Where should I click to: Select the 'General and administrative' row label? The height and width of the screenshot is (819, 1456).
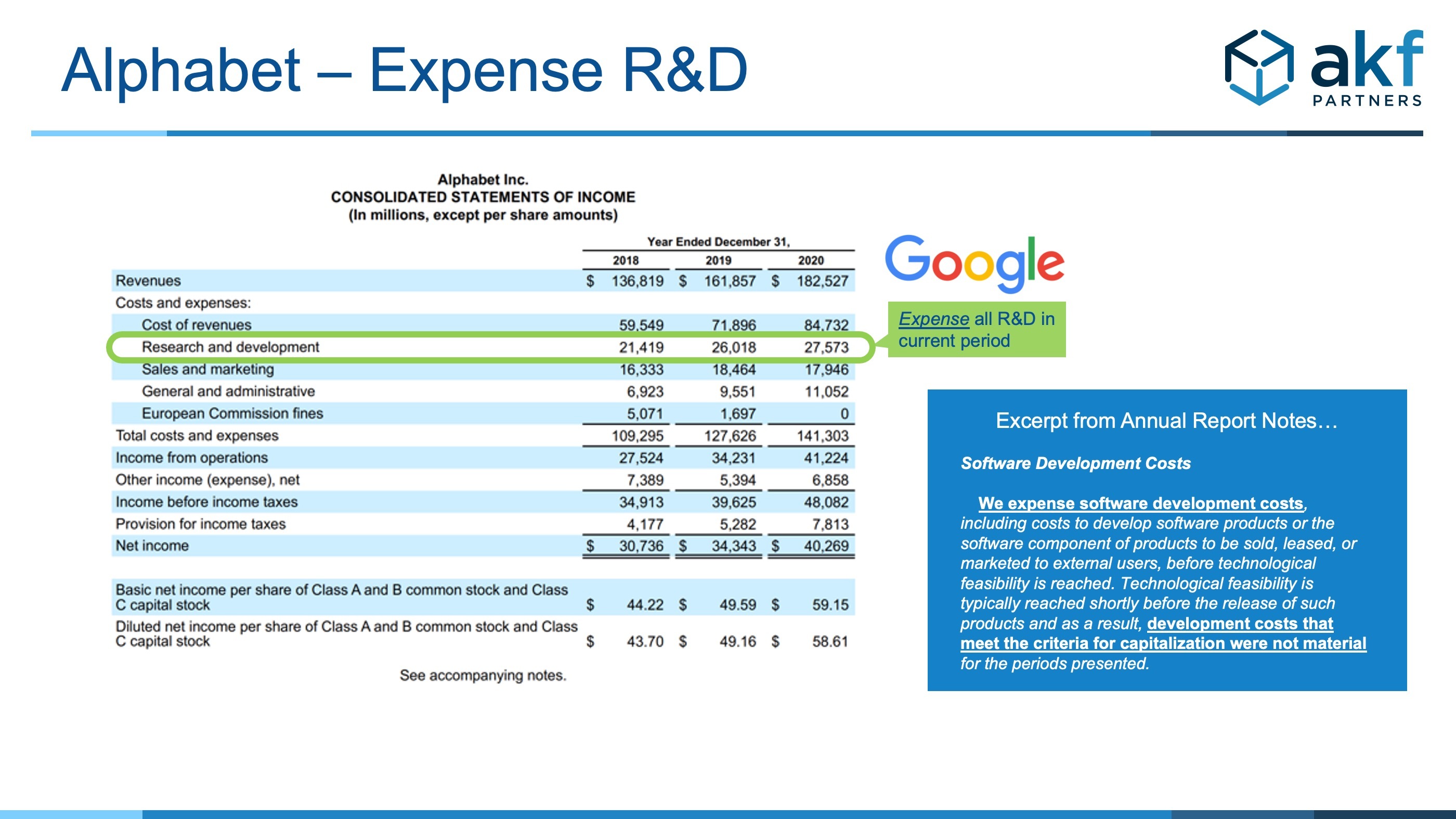(228, 391)
